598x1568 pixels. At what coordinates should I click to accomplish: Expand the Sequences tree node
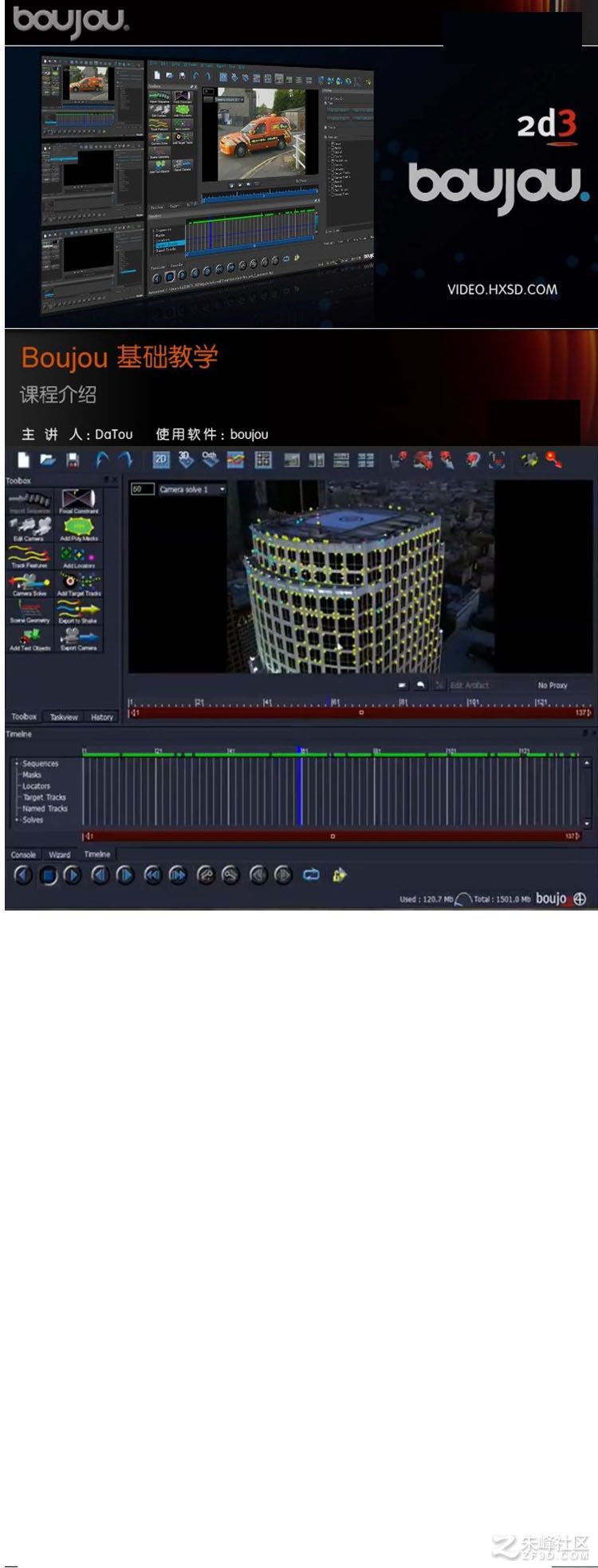(17, 764)
